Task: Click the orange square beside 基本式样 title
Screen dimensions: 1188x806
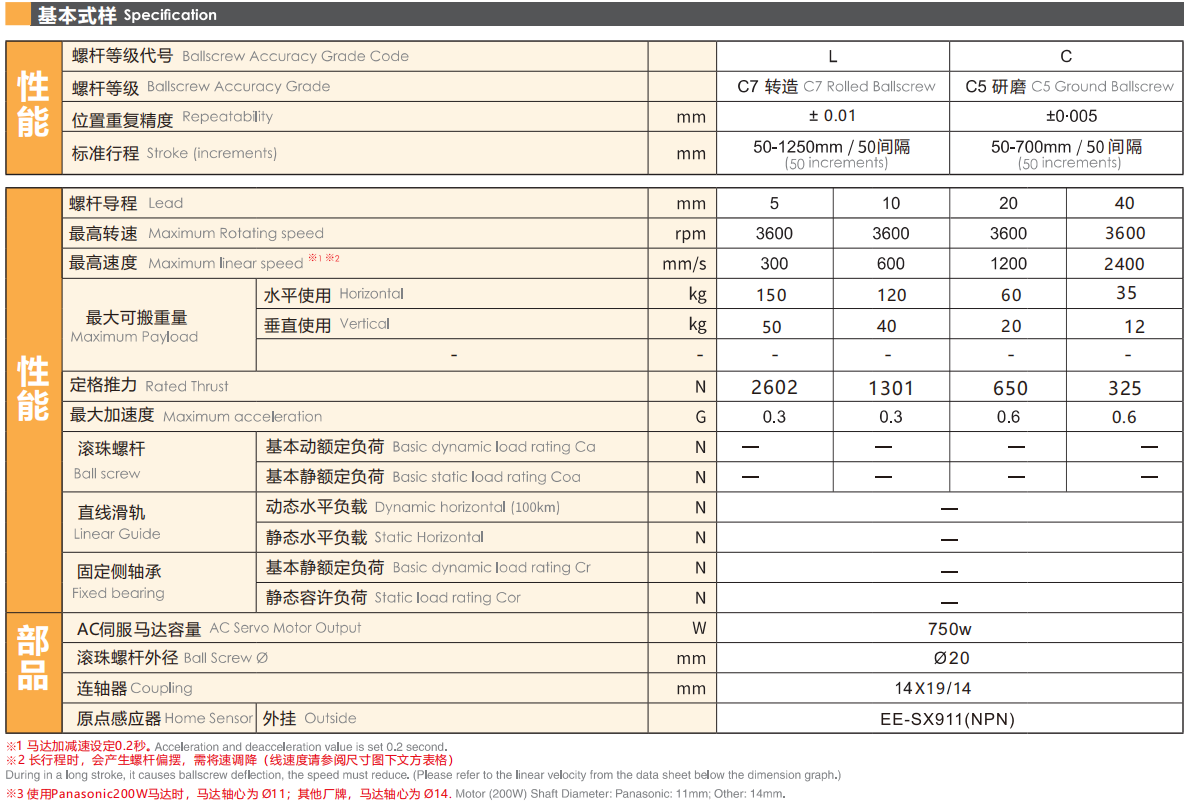Action: (18, 14)
